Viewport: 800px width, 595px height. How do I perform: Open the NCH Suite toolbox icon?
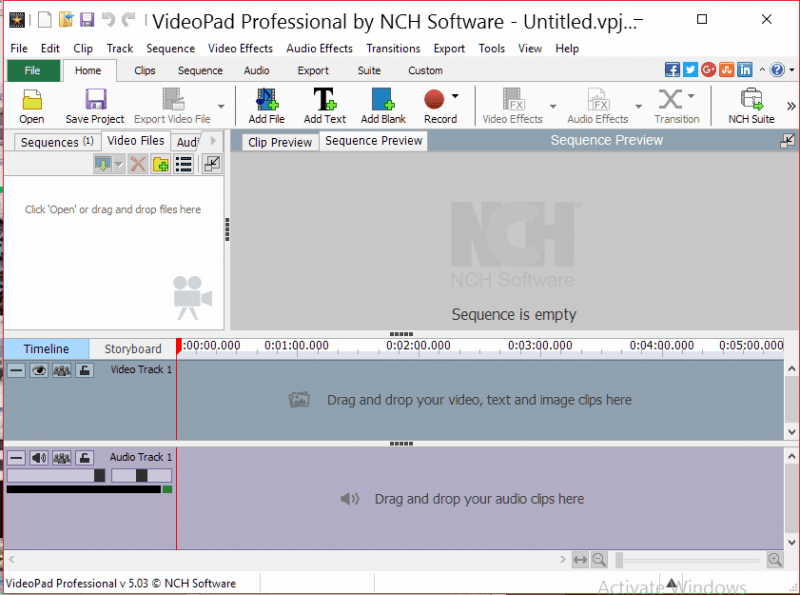click(751, 99)
